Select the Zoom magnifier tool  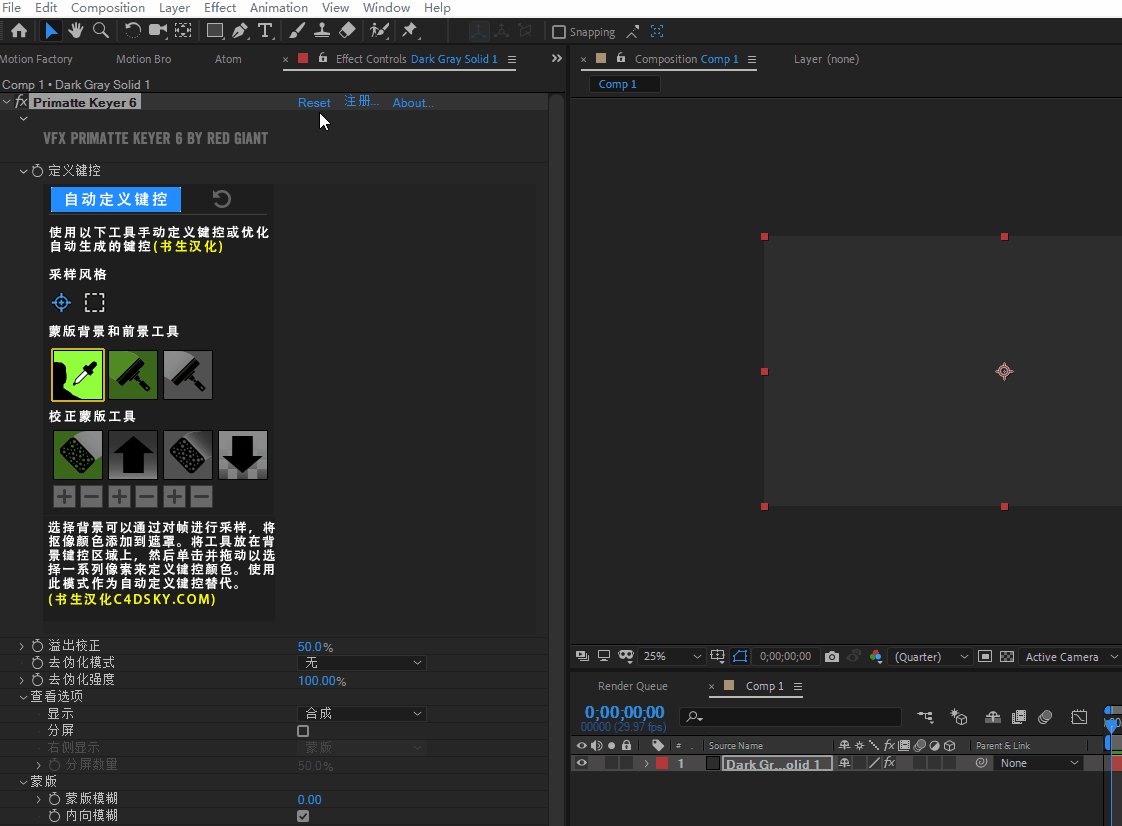[x=101, y=31]
